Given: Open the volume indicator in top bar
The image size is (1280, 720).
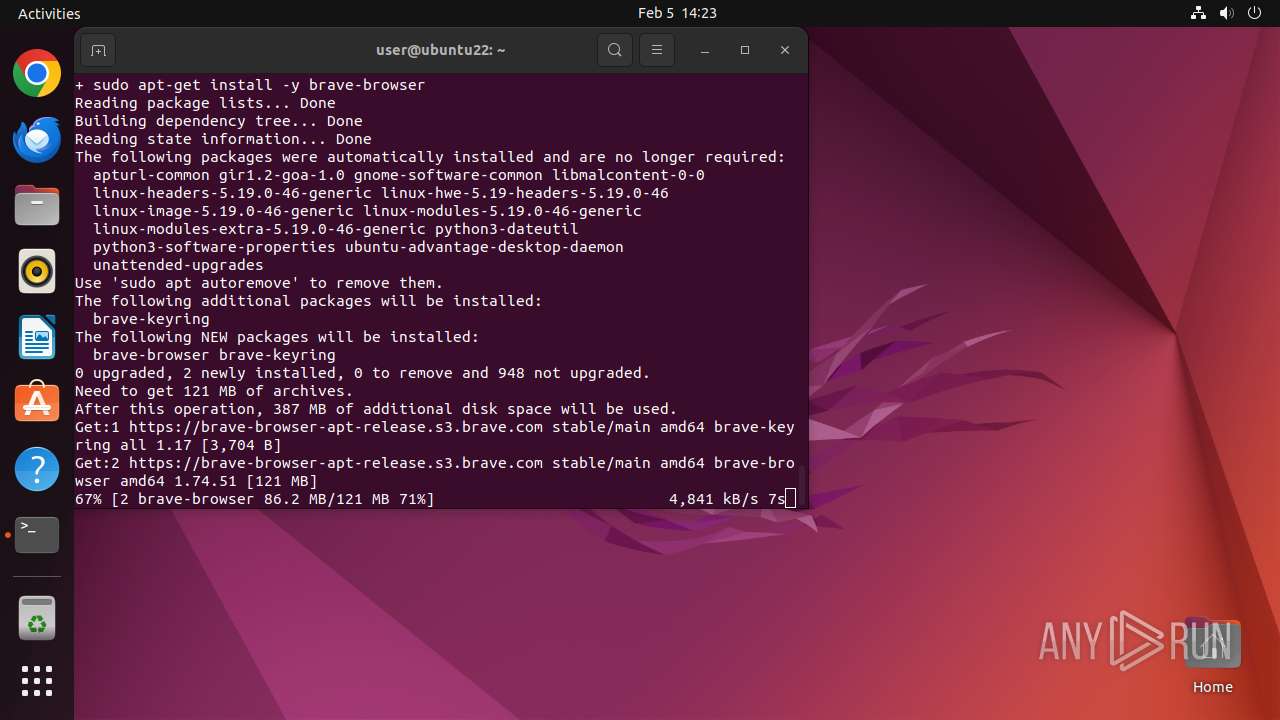Looking at the screenshot, I should (1227, 13).
